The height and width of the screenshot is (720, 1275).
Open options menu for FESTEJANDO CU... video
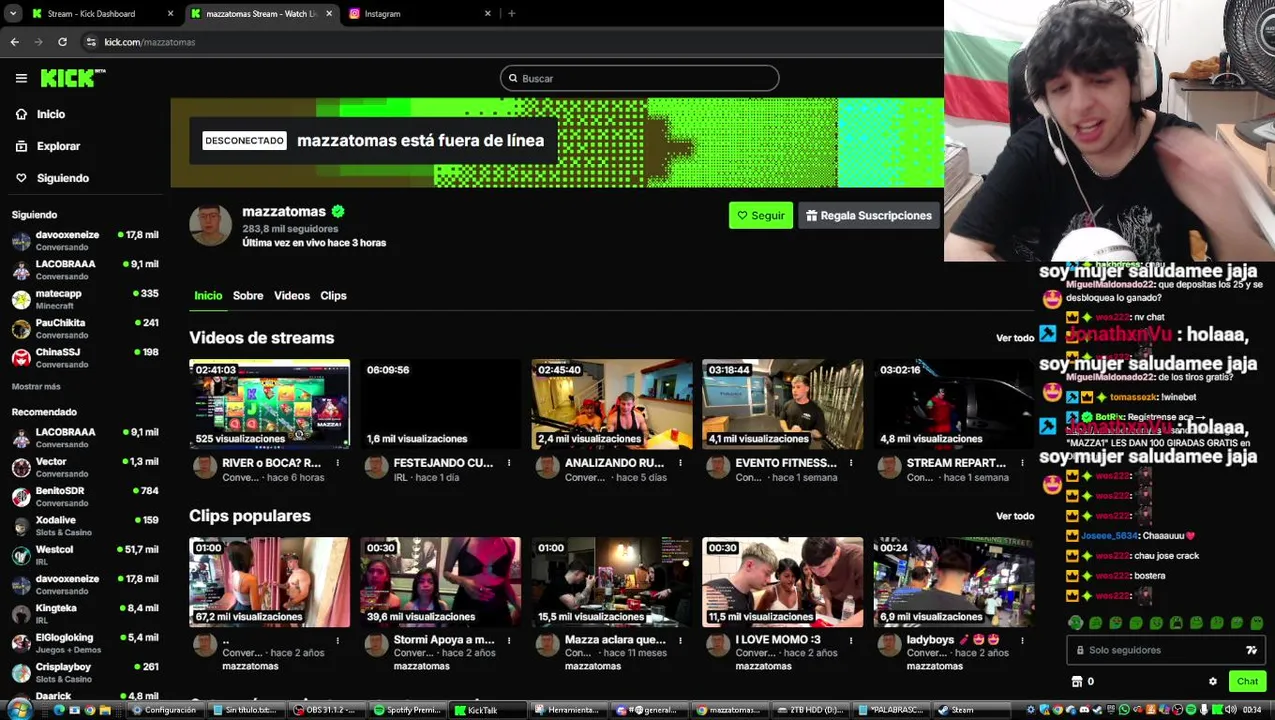pos(509,463)
